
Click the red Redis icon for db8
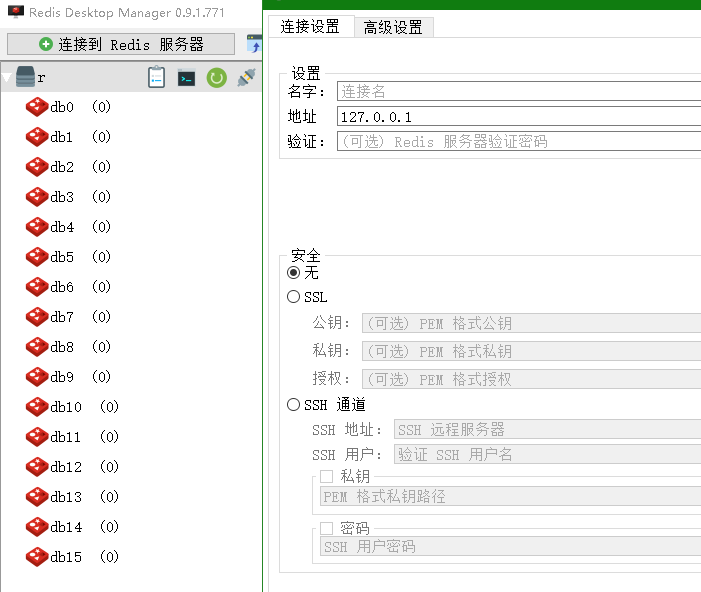[37, 347]
